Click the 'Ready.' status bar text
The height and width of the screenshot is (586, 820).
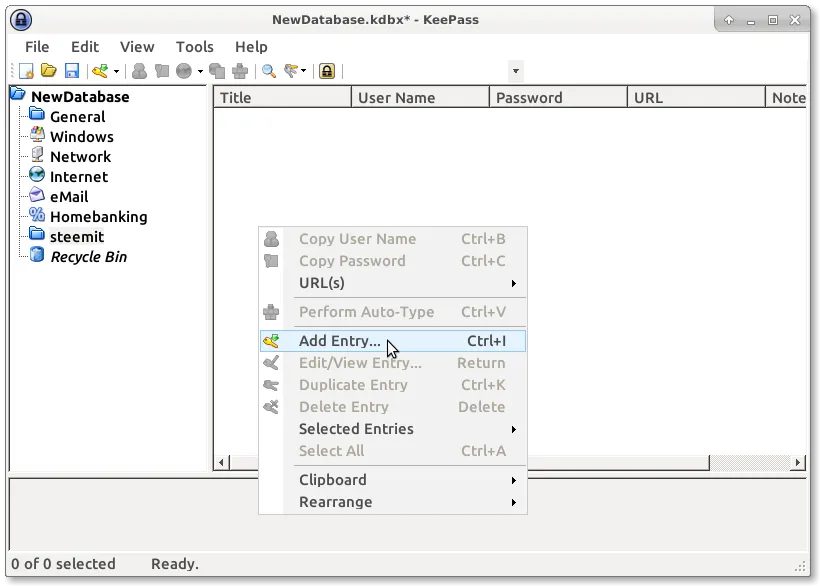coord(175,564)
